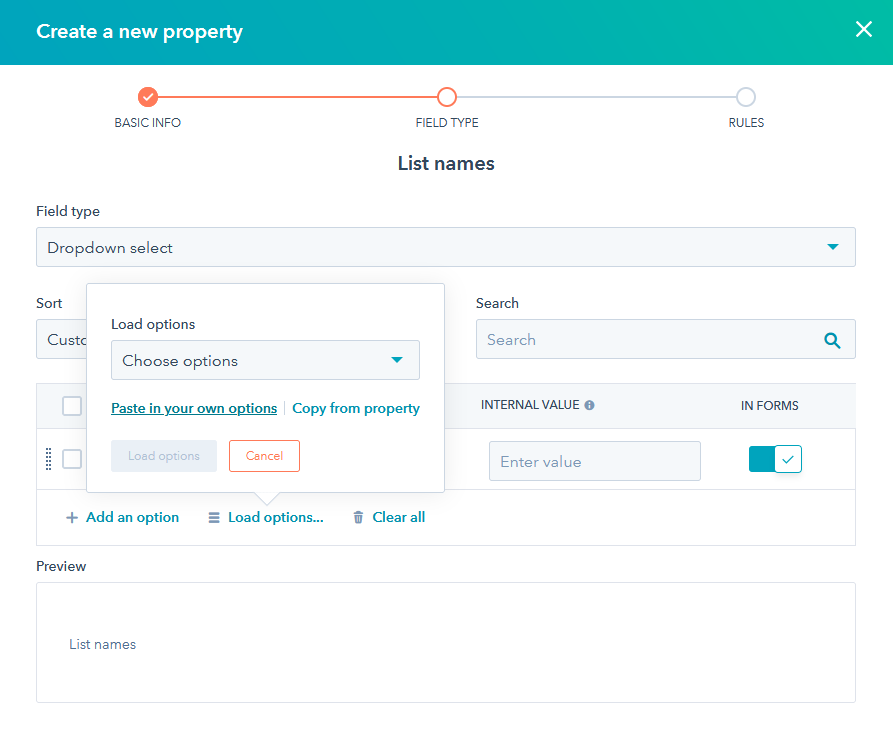Screen dimensions: 893x752
Task: Click the hamburger icon beside Load options...
Action: tap(212, 517)
